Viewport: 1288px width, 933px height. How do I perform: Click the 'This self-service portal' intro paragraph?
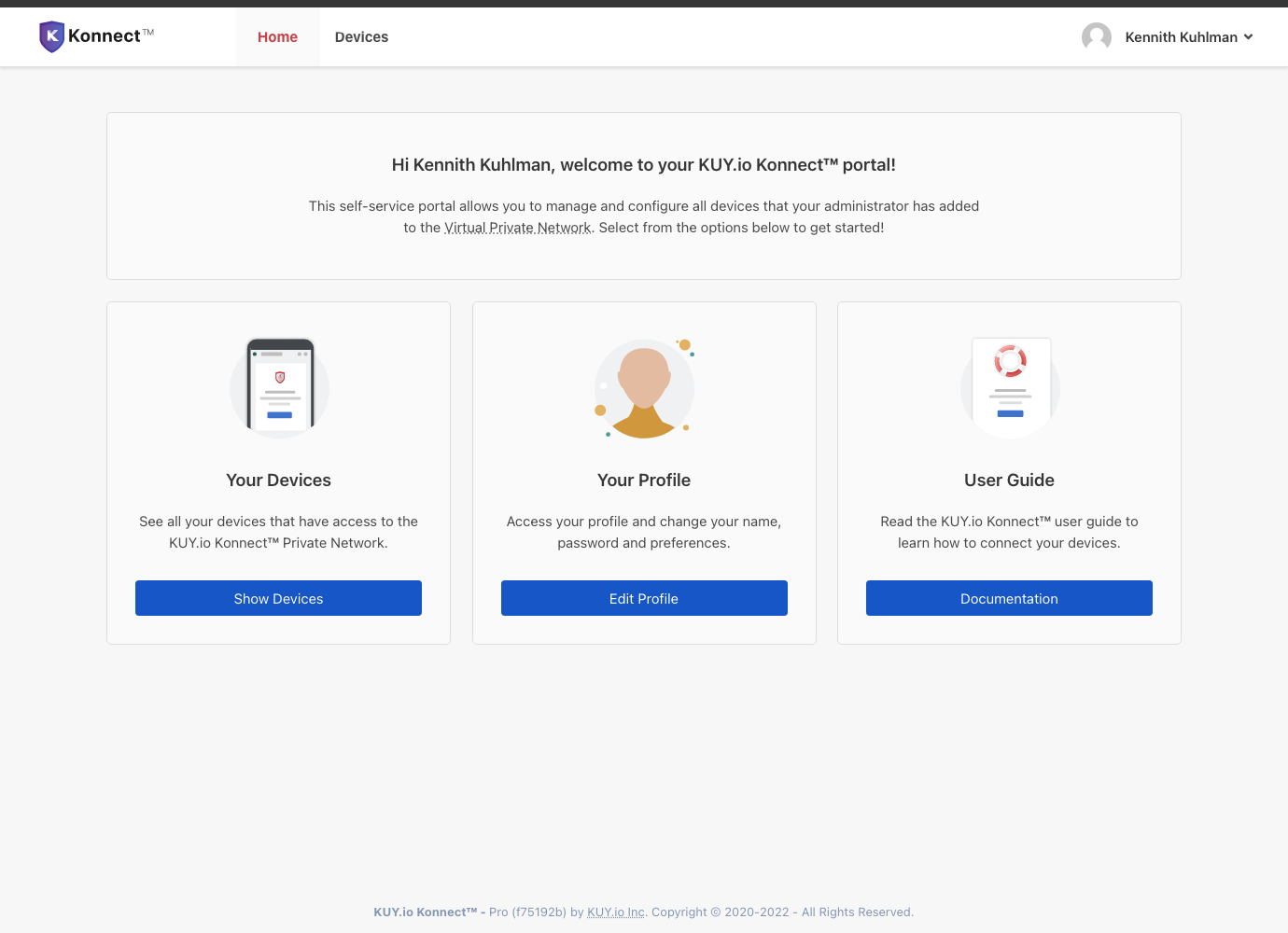(x=644, y=216)
